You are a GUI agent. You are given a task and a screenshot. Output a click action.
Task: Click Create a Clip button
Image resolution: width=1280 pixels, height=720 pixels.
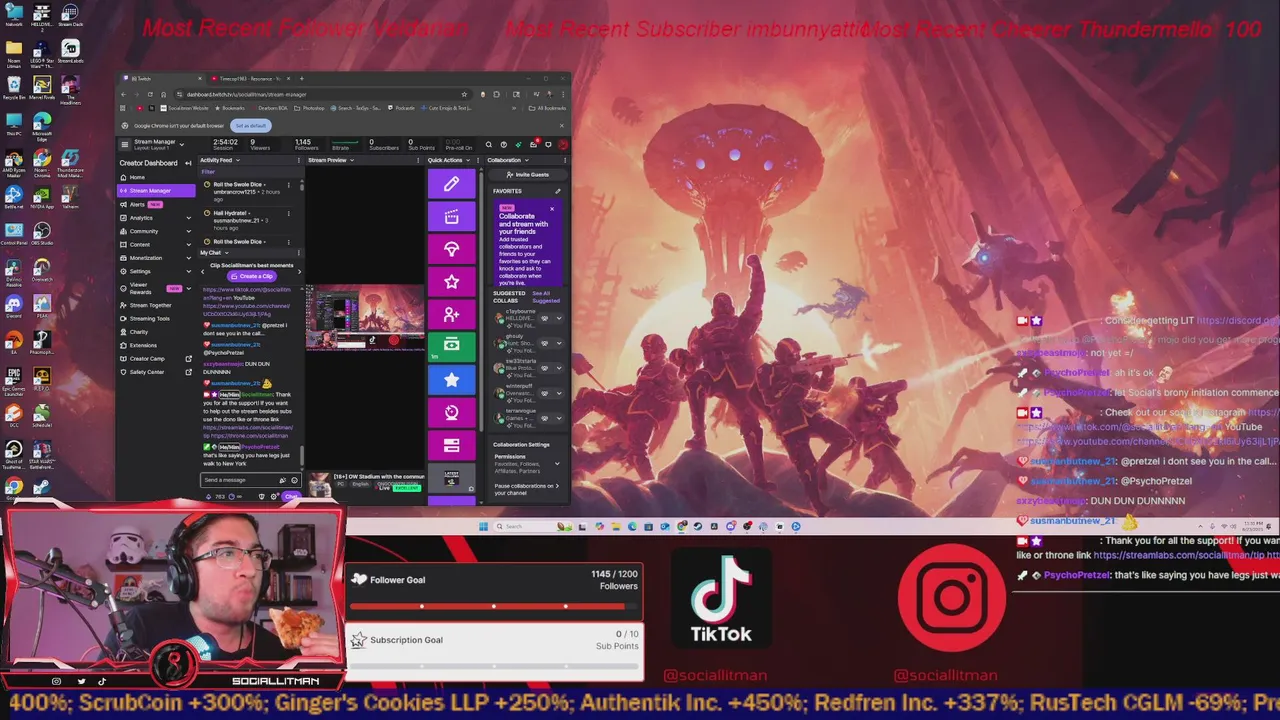(252, 276)
